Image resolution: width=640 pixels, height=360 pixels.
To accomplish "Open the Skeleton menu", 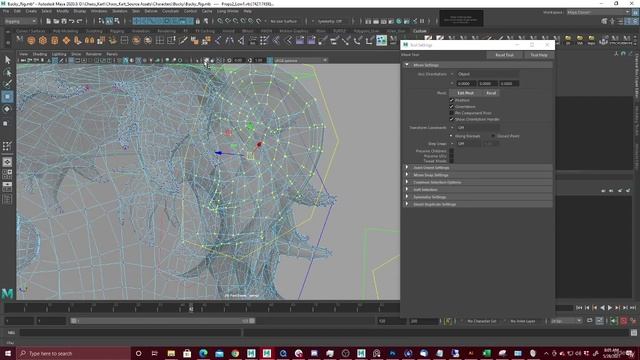I will [120, 11].
